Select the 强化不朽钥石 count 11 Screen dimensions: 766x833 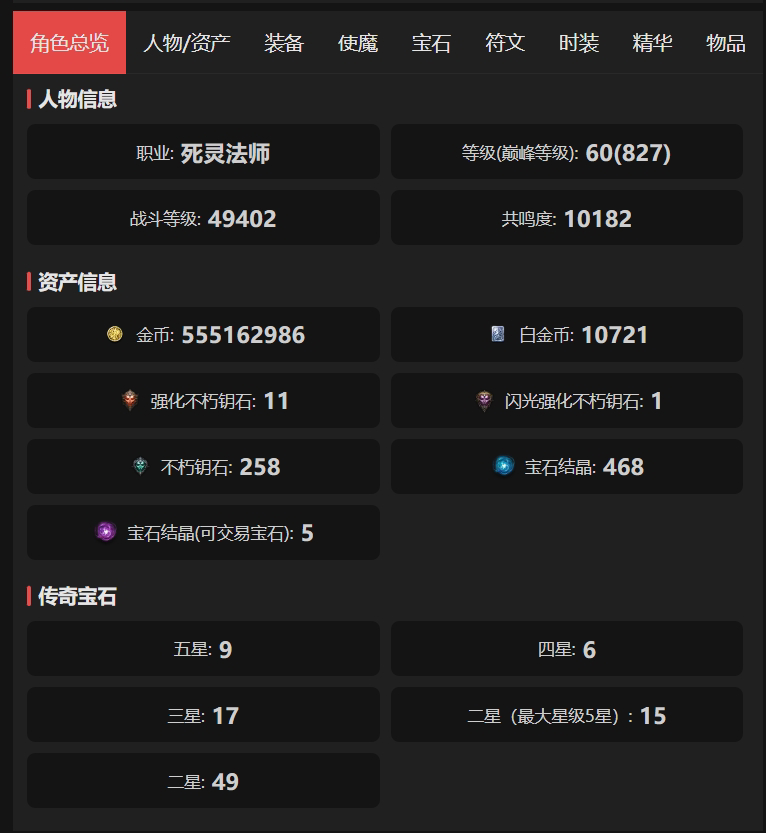[276, 401]
